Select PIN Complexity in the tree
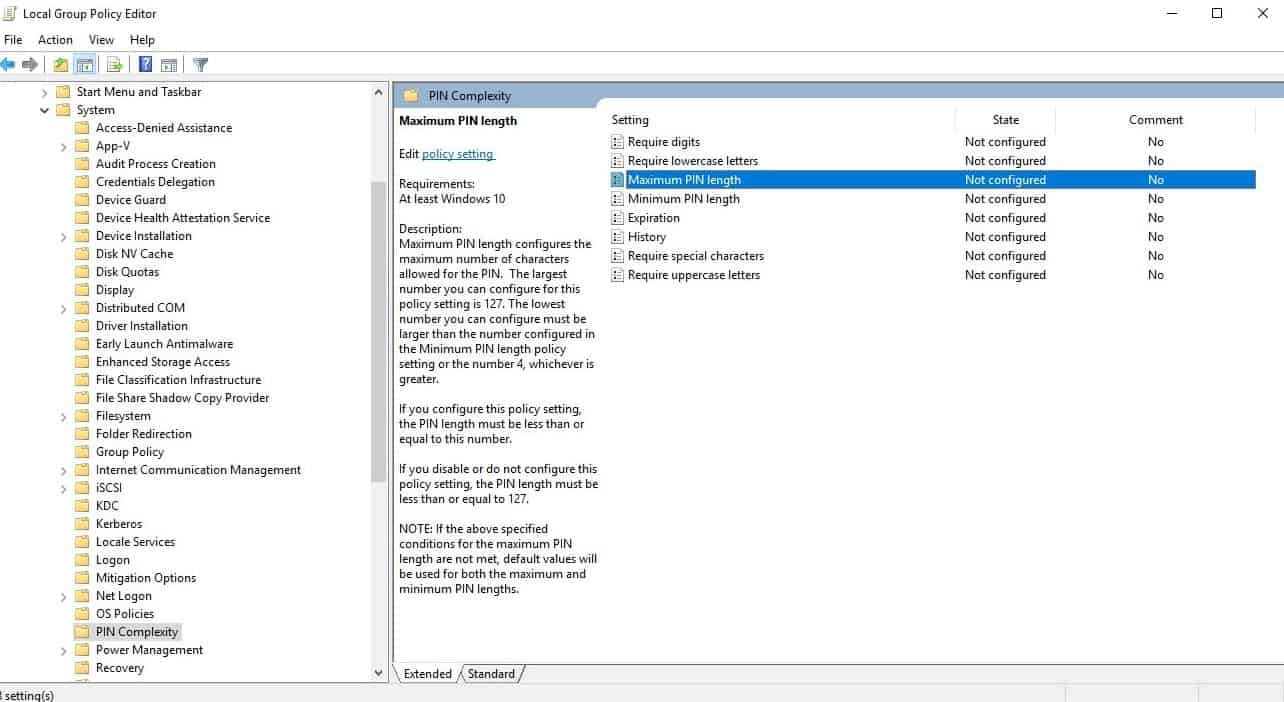Viewport: 1284px width, 702px height. tap(137, 632)
